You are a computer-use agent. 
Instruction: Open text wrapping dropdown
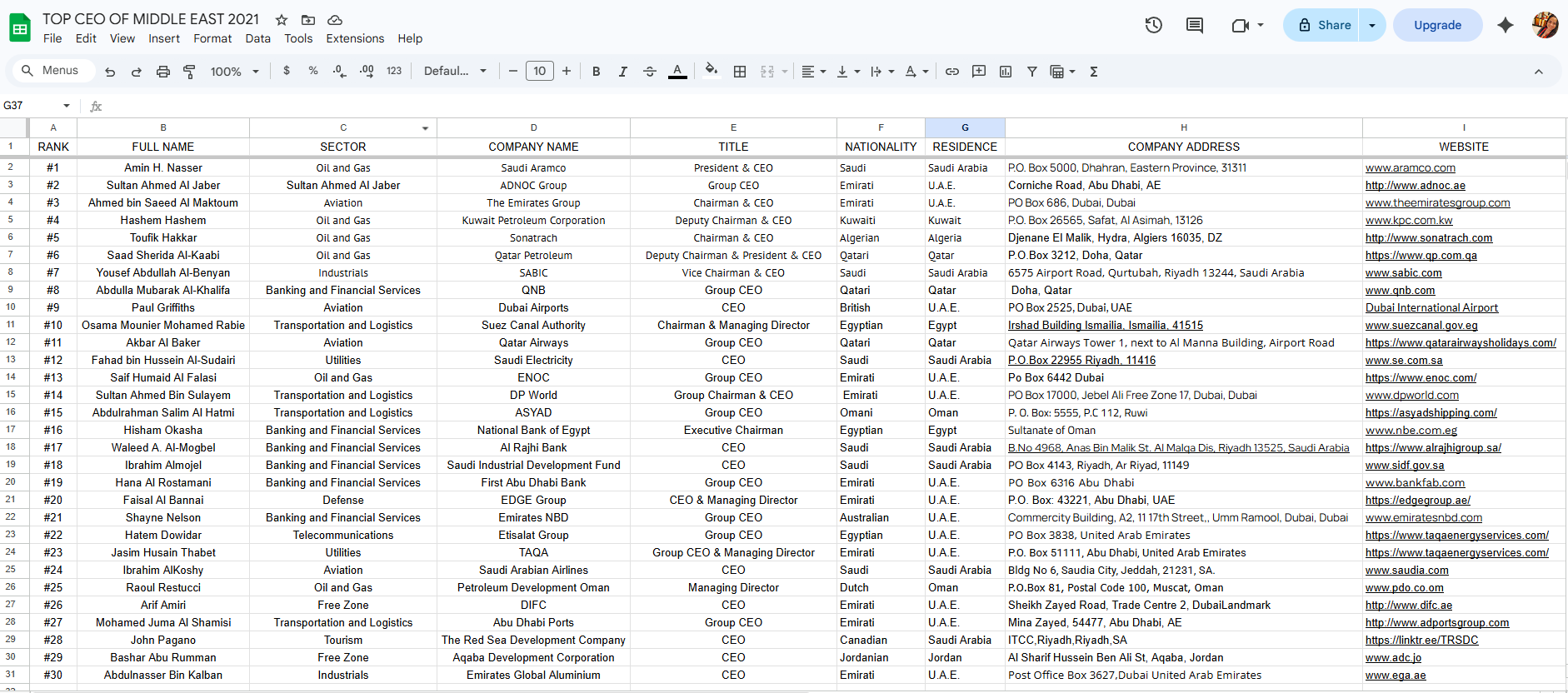click(x=881, y=72)
